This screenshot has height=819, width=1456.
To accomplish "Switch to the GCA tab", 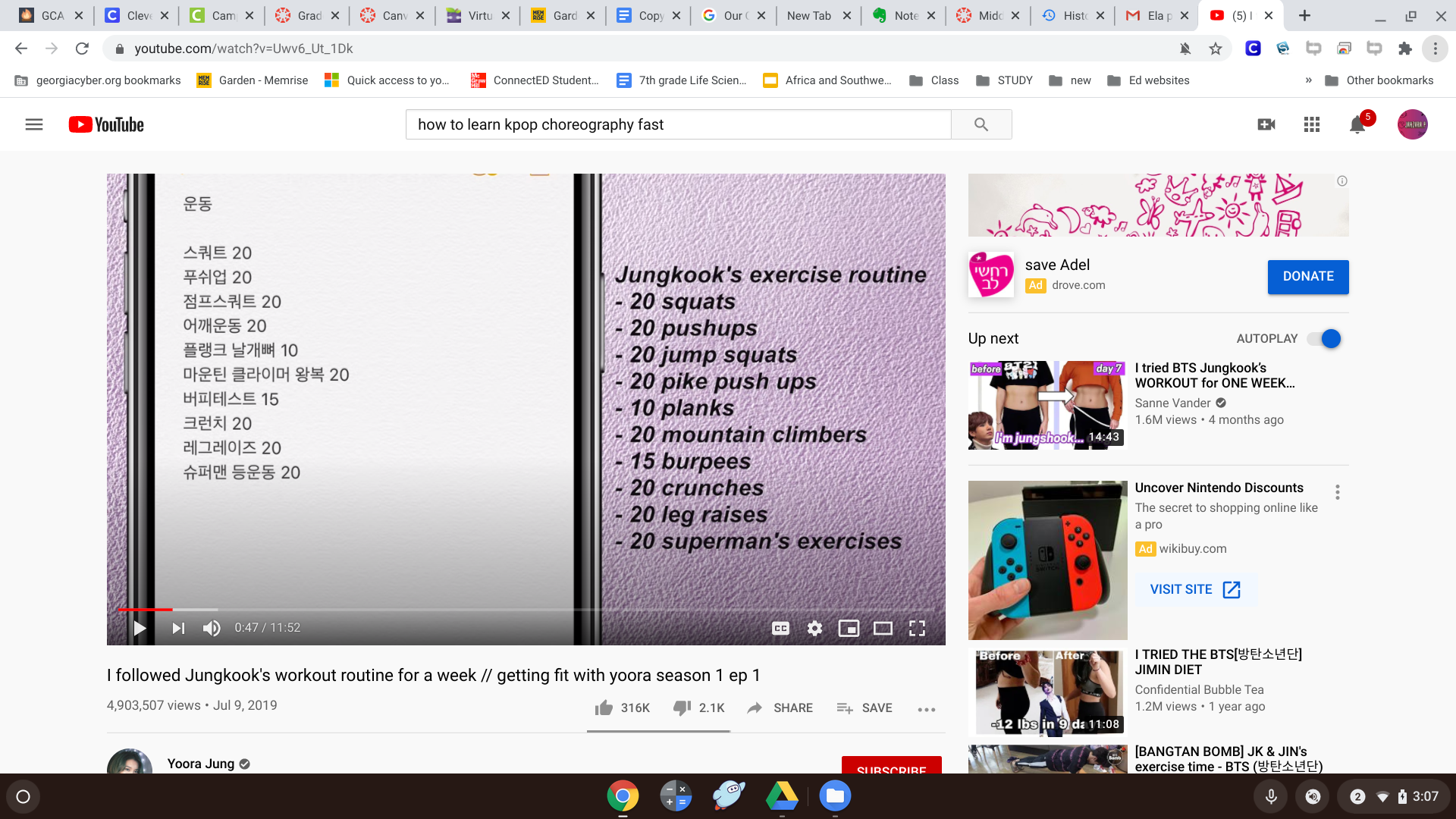I will tap(52, 15).
